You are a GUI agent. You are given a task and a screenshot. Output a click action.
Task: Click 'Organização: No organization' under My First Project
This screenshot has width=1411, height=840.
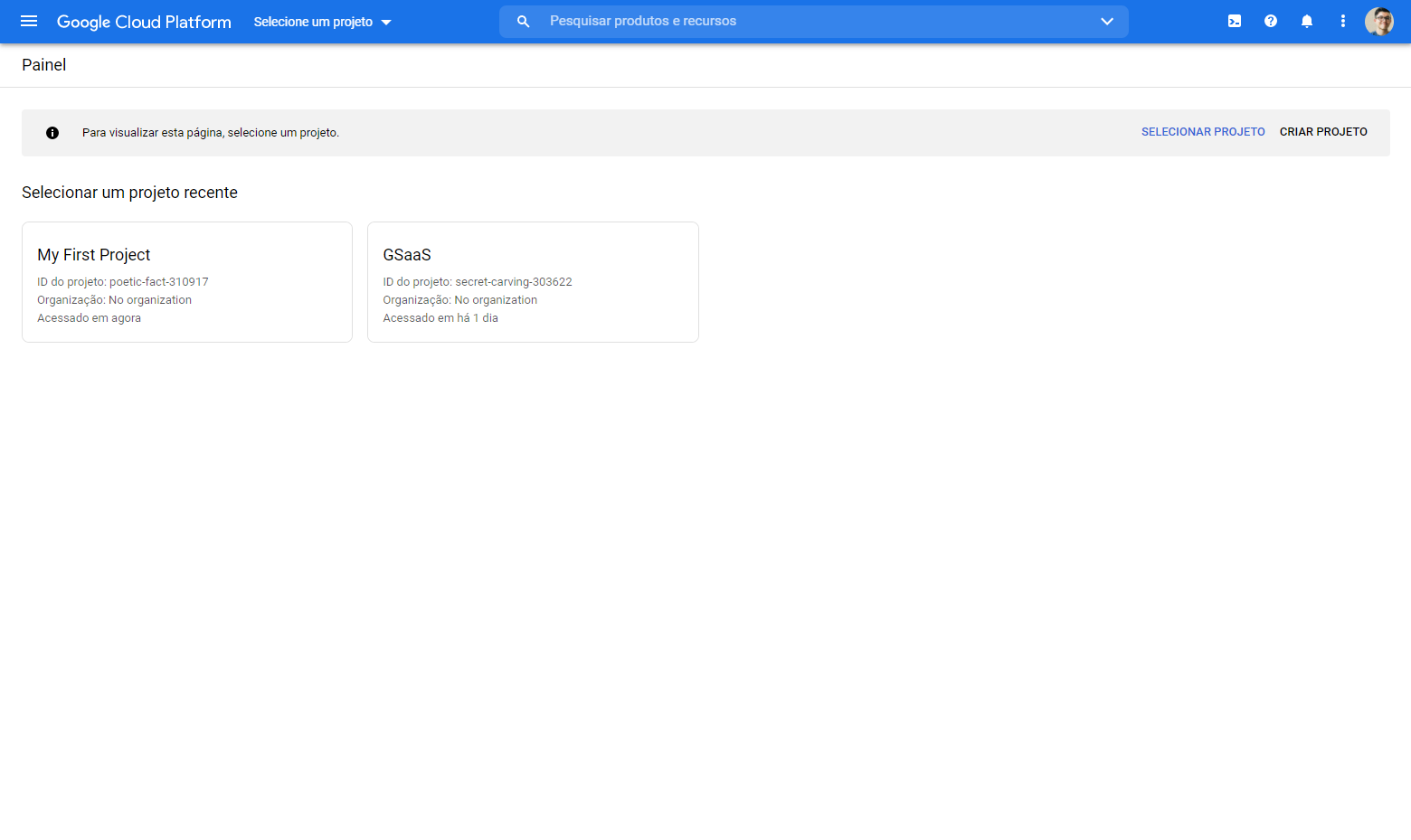[x=114, y=300]
